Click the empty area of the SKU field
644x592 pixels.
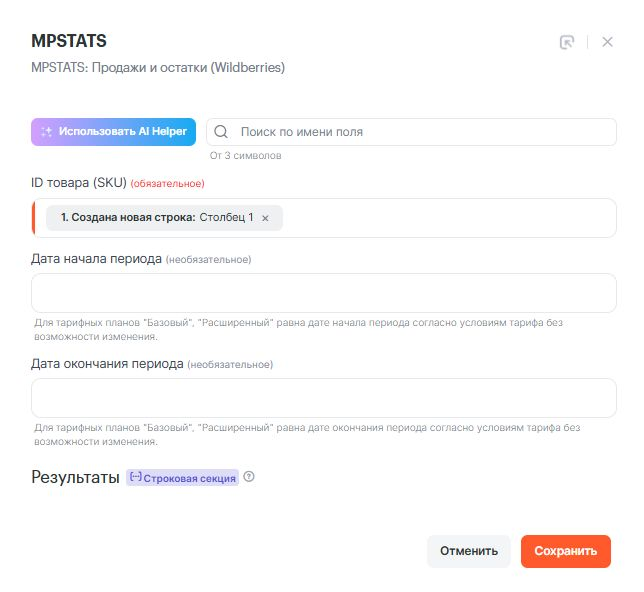pos(450,218)
